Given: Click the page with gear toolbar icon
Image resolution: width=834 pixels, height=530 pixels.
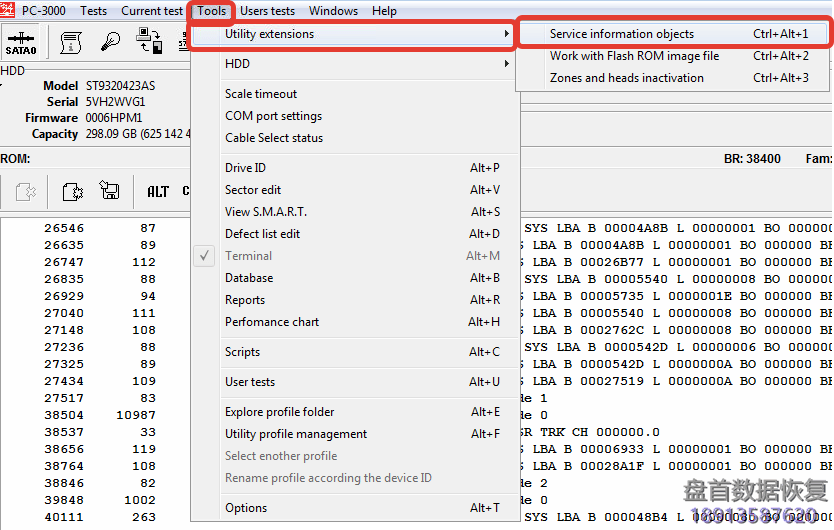Looking at the screenshot, I should click(x=73, y=191).
